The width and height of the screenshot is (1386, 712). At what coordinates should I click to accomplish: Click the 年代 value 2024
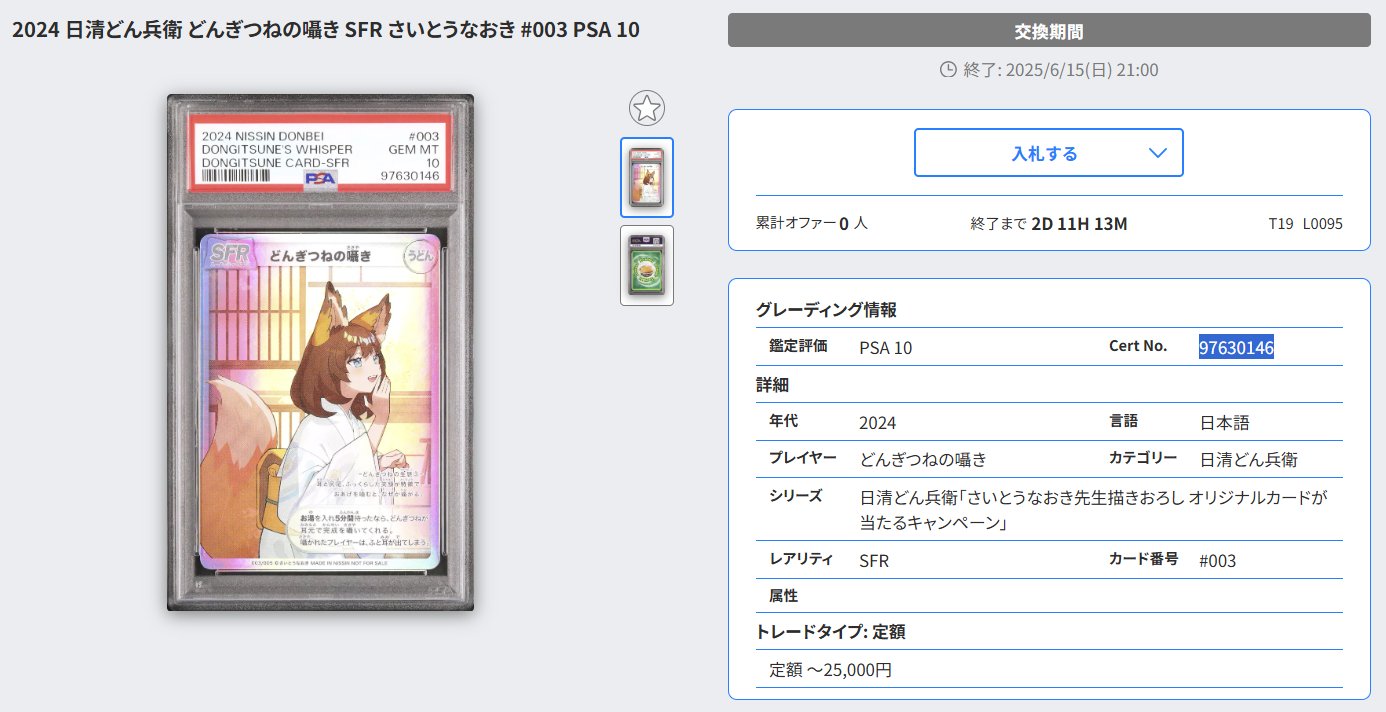pyautogui.click(x=878, y=423)
